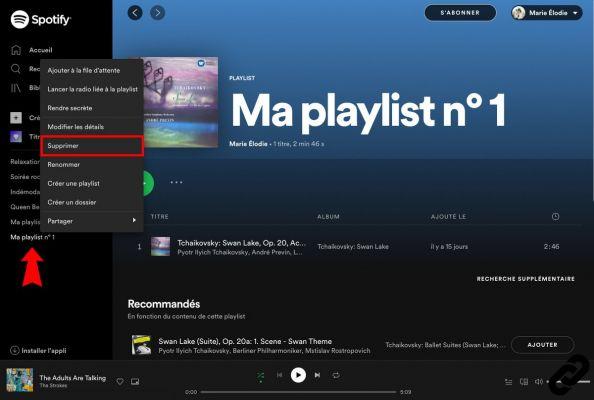Click Swan Lake (Suite), Op. 20a title

click(x=245, y=341)
